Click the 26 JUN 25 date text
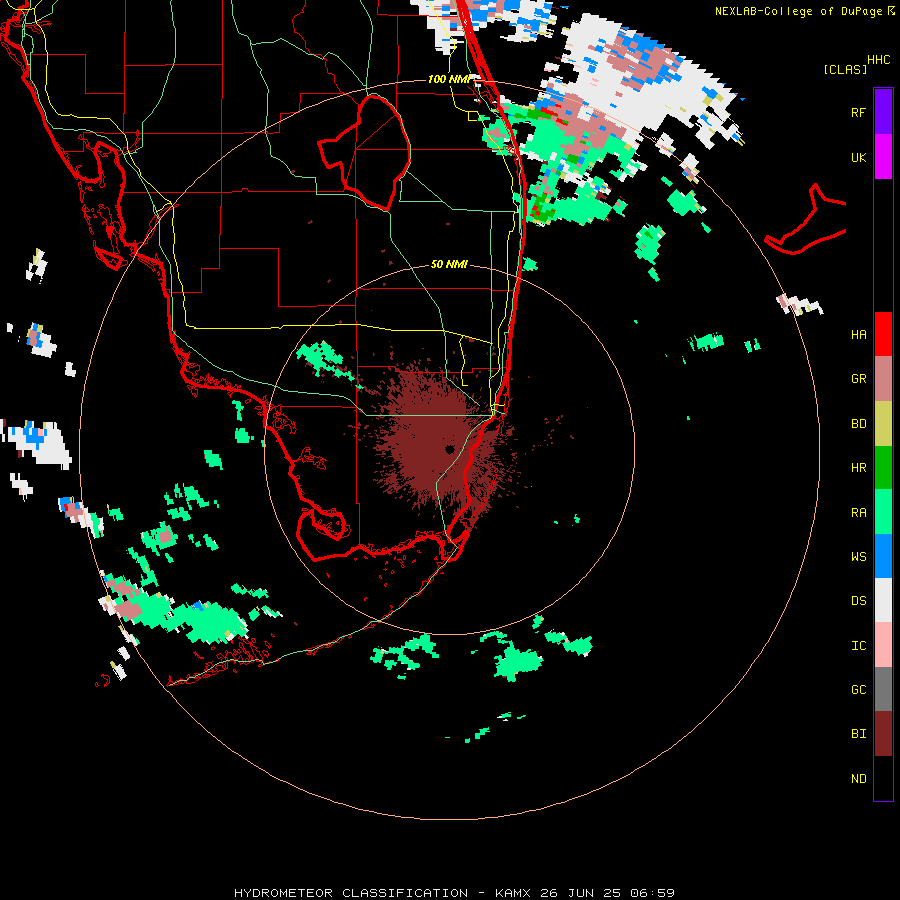This screenshot has width=900, height=900. (580, 893)
